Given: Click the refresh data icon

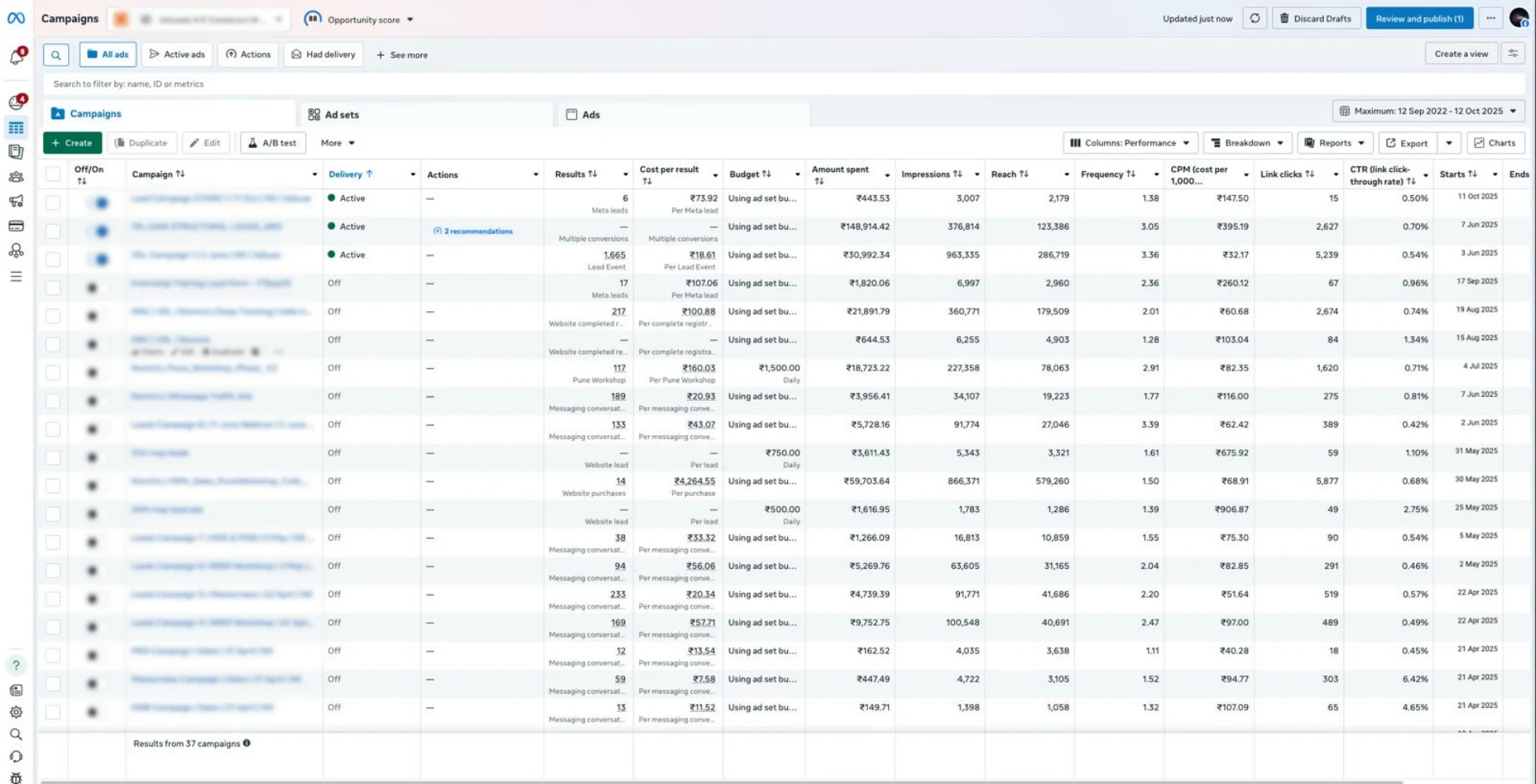Looking at the screenshot, I should pos(1254,18).
